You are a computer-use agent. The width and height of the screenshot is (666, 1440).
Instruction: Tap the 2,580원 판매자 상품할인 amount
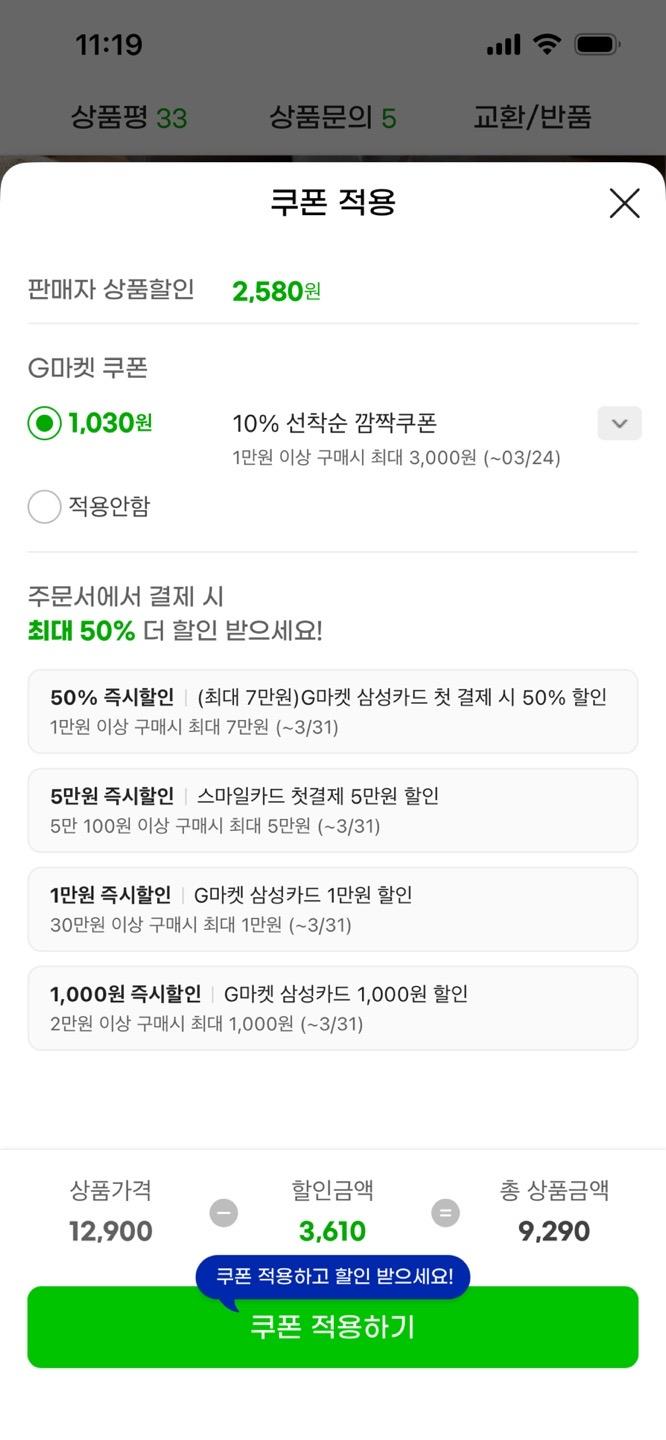pyautogui.click(x=276, y=291)
